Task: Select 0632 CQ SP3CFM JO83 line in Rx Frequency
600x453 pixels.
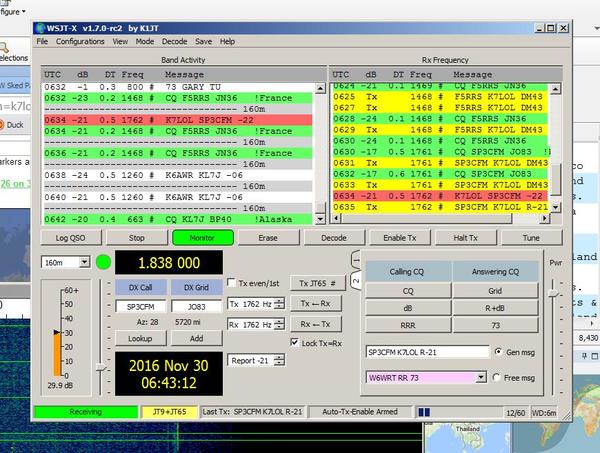Action: [440, 174]
